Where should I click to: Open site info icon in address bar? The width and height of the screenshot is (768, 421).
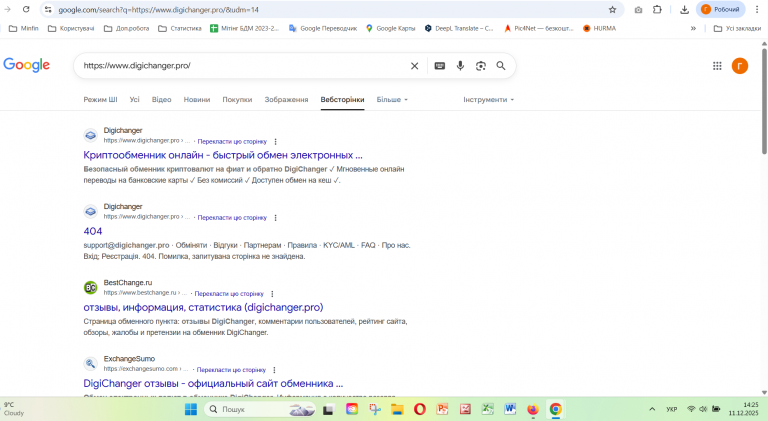[x=48, y=9]
